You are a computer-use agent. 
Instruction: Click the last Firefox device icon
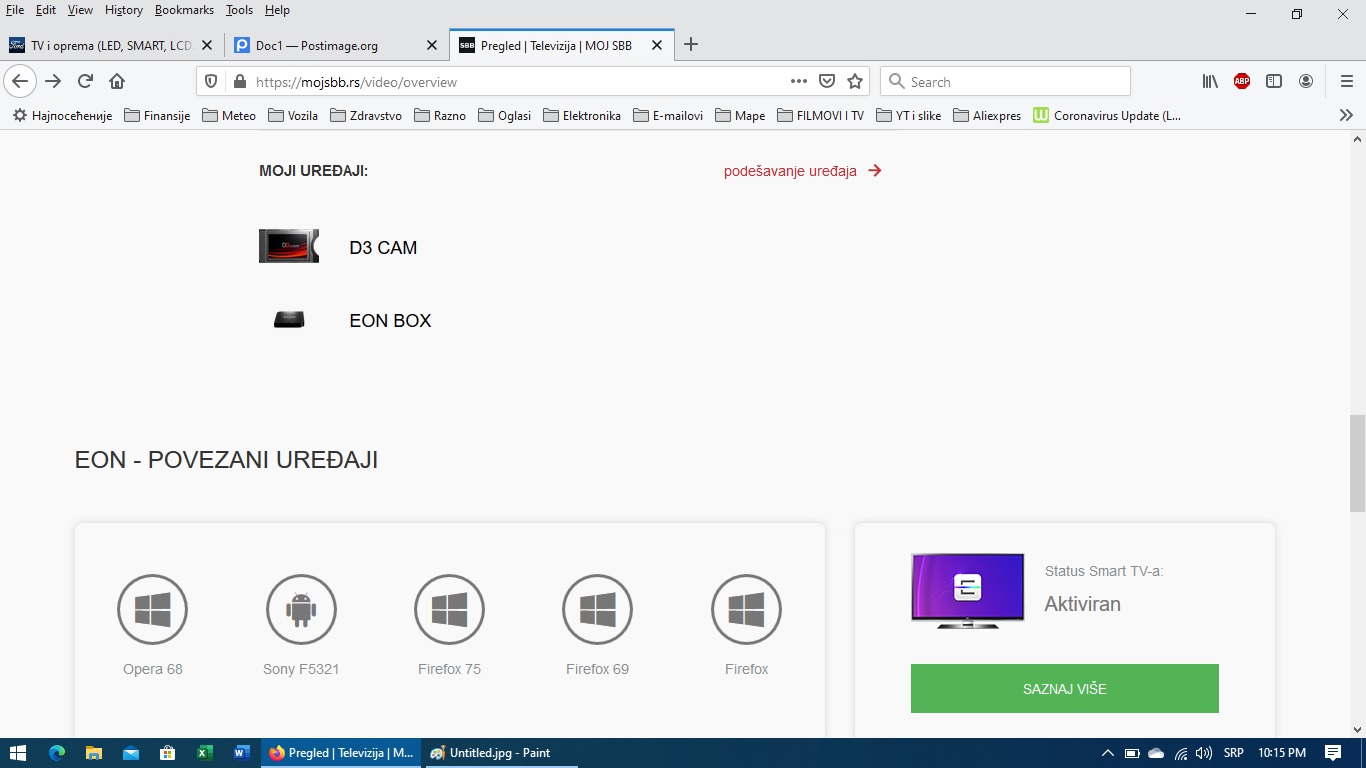[x=746, y=609]
